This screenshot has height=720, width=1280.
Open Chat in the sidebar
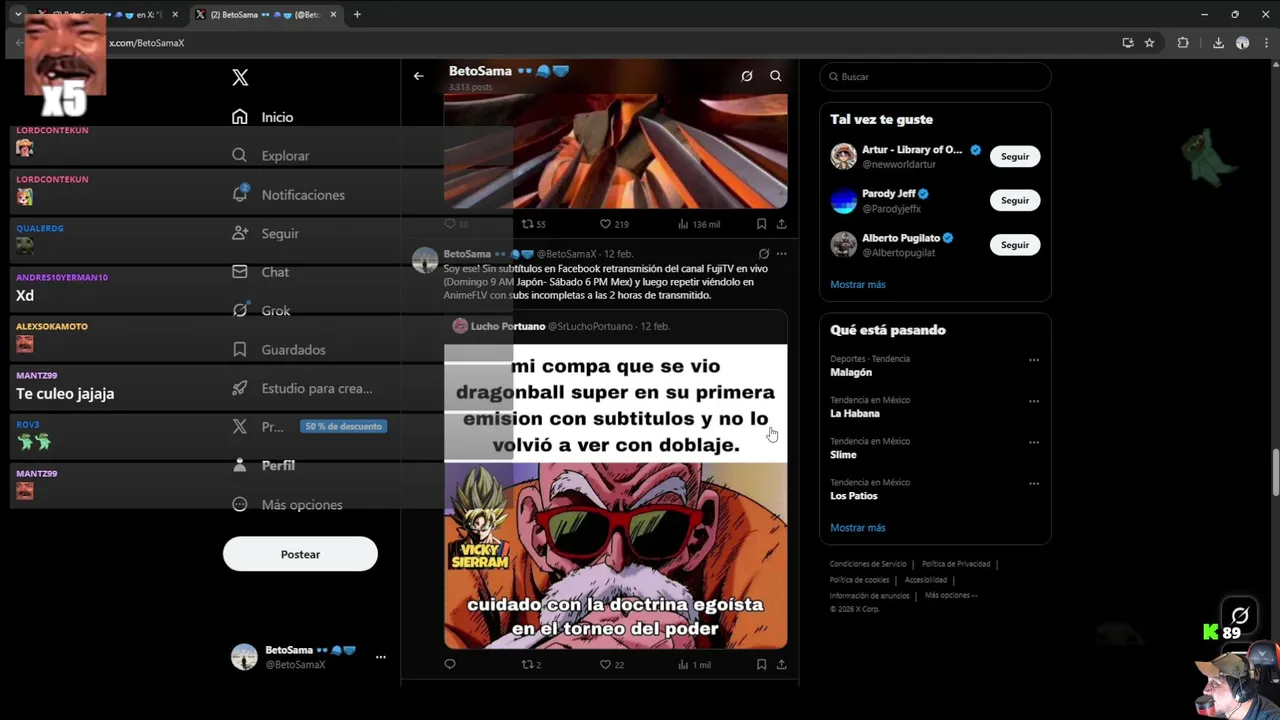point(261,272)
